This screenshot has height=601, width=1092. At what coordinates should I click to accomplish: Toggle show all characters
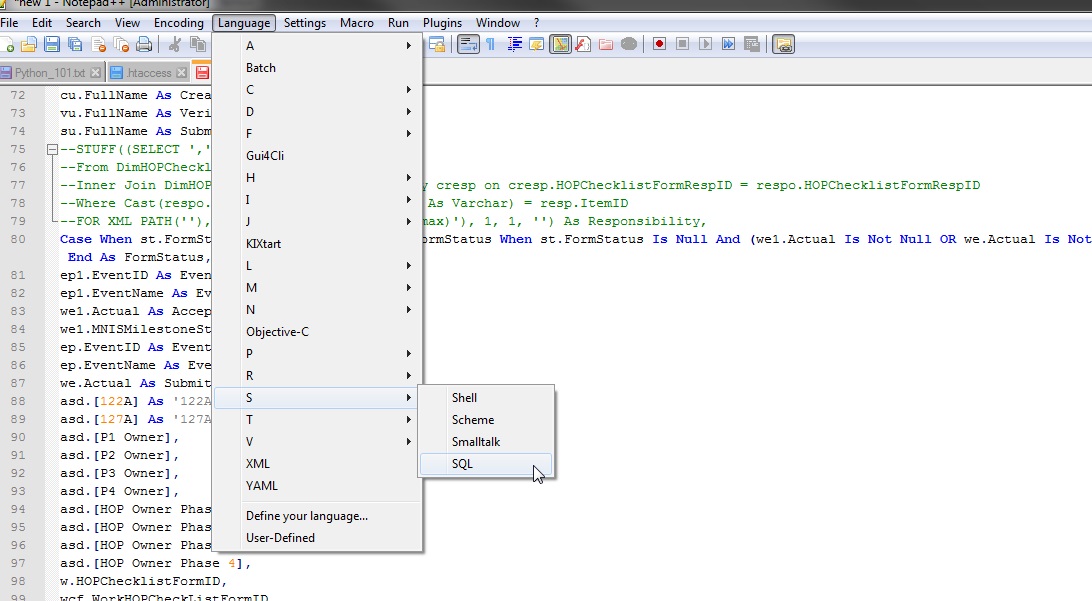pyautogui.click(x=490, y=44)
